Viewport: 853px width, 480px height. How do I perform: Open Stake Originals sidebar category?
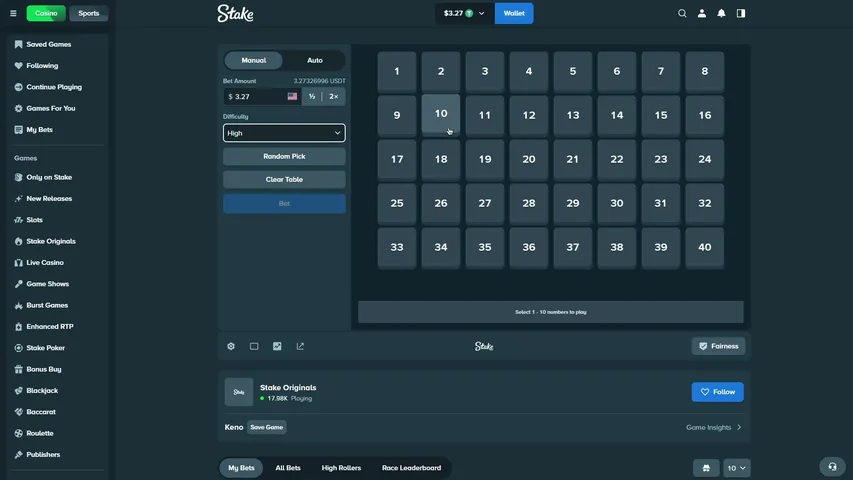click(x=51, y=241)
